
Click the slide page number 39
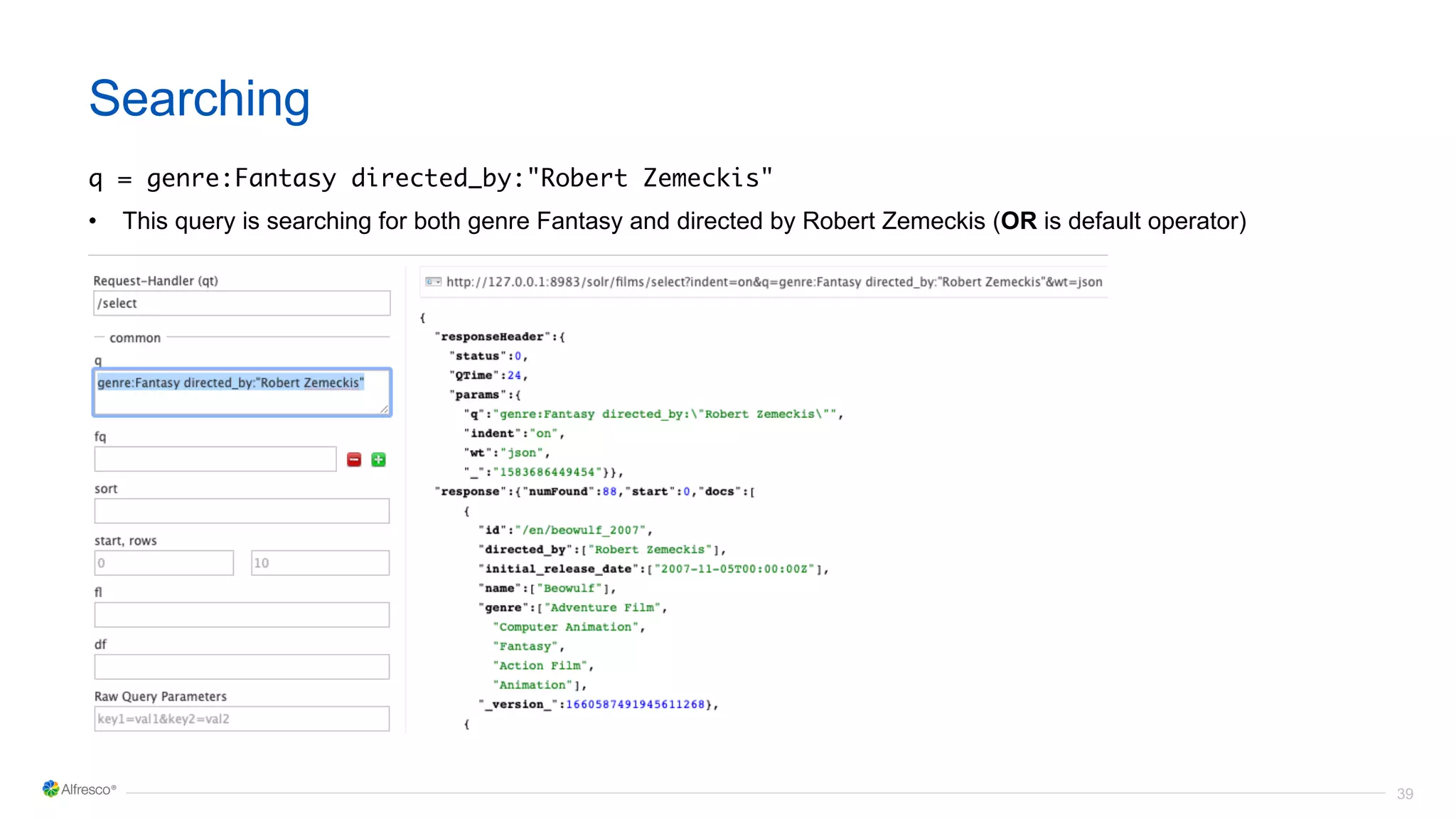[x=1404, y=794]
